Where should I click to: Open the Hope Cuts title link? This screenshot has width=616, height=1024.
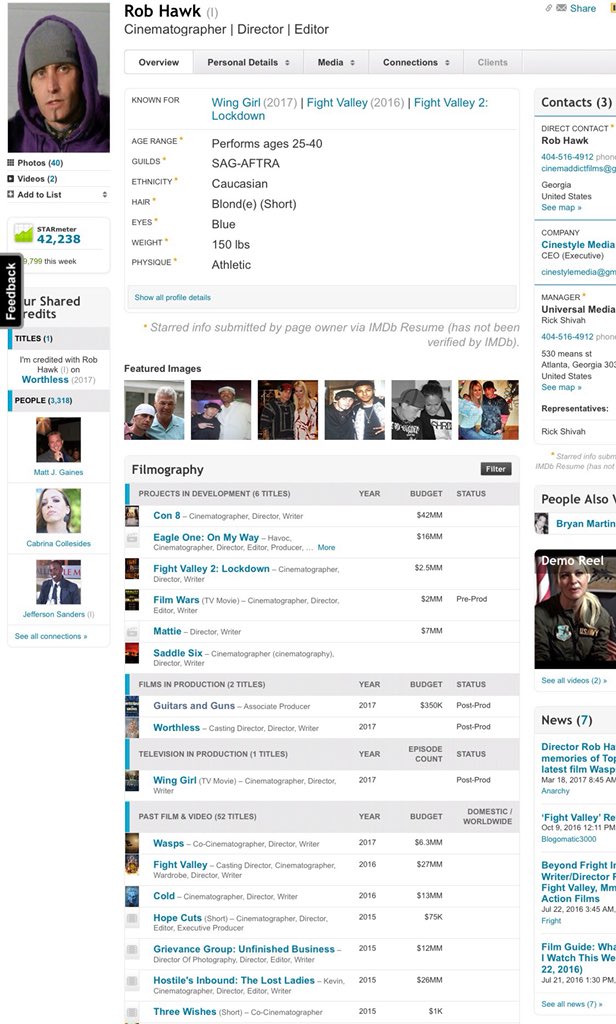click(177, 918)
